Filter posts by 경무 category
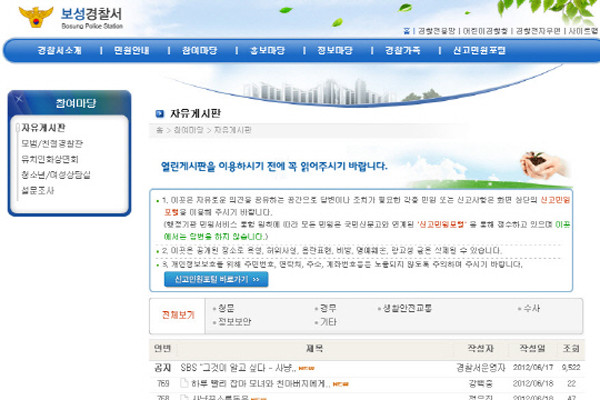The width and height of the screenshot is (600, 400). coord(328,308)
